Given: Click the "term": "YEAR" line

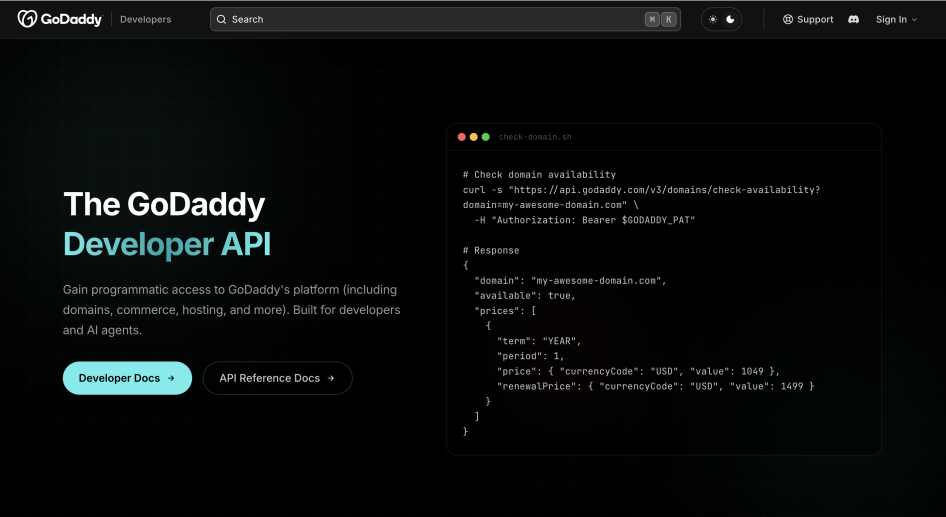Looking at the screenshot, I should pyautogui.click(x=539, y=341).
